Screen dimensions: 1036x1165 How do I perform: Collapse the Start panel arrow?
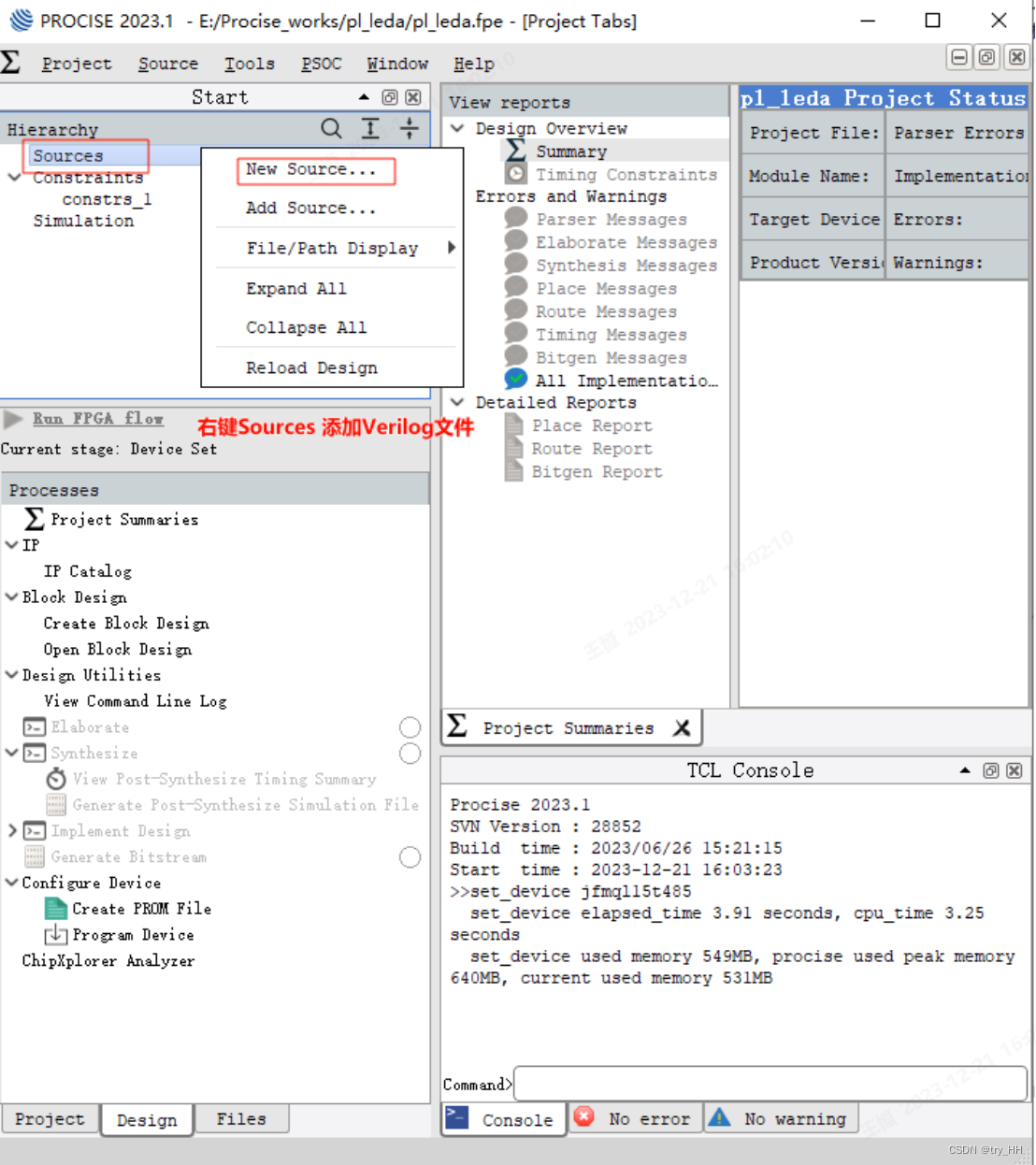coord(364,97)
